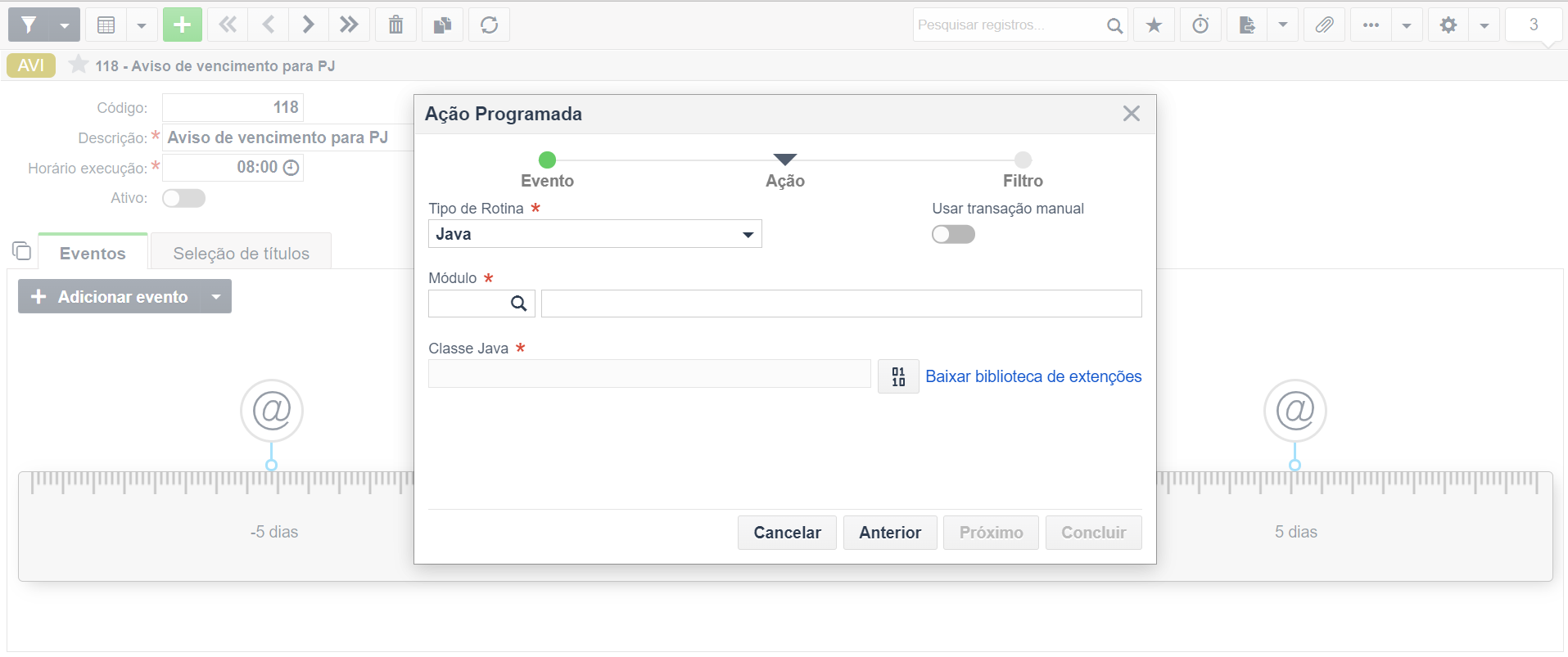Go to the Filtro wizard step
This screenshot has height=657, width=1568.
pyautogui.click(x=1023, y=170)
